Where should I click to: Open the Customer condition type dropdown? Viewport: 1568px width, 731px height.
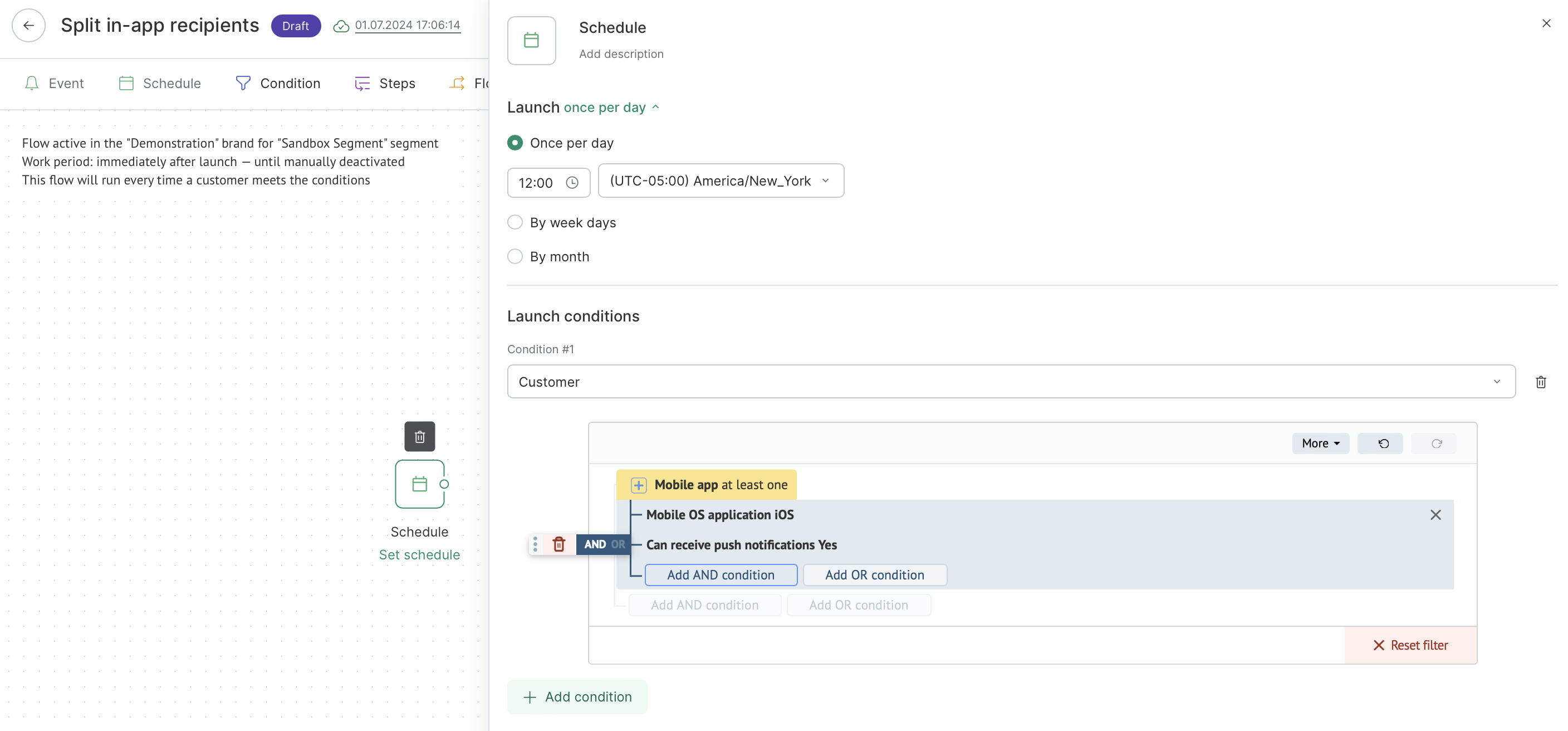pos(1011,382)
